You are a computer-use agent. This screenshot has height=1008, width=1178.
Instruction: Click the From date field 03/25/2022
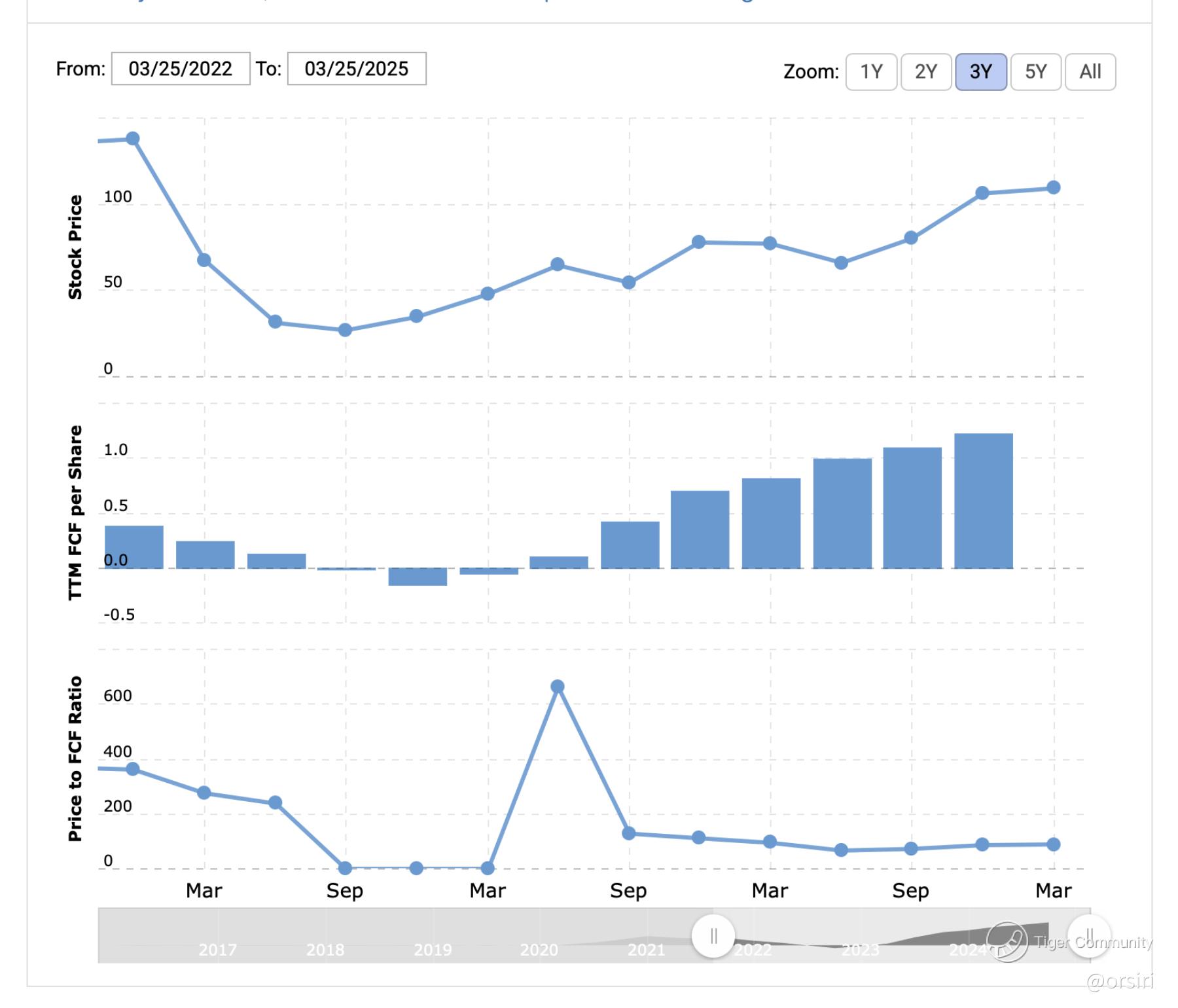pyautogui.click(x=181, y=69)
